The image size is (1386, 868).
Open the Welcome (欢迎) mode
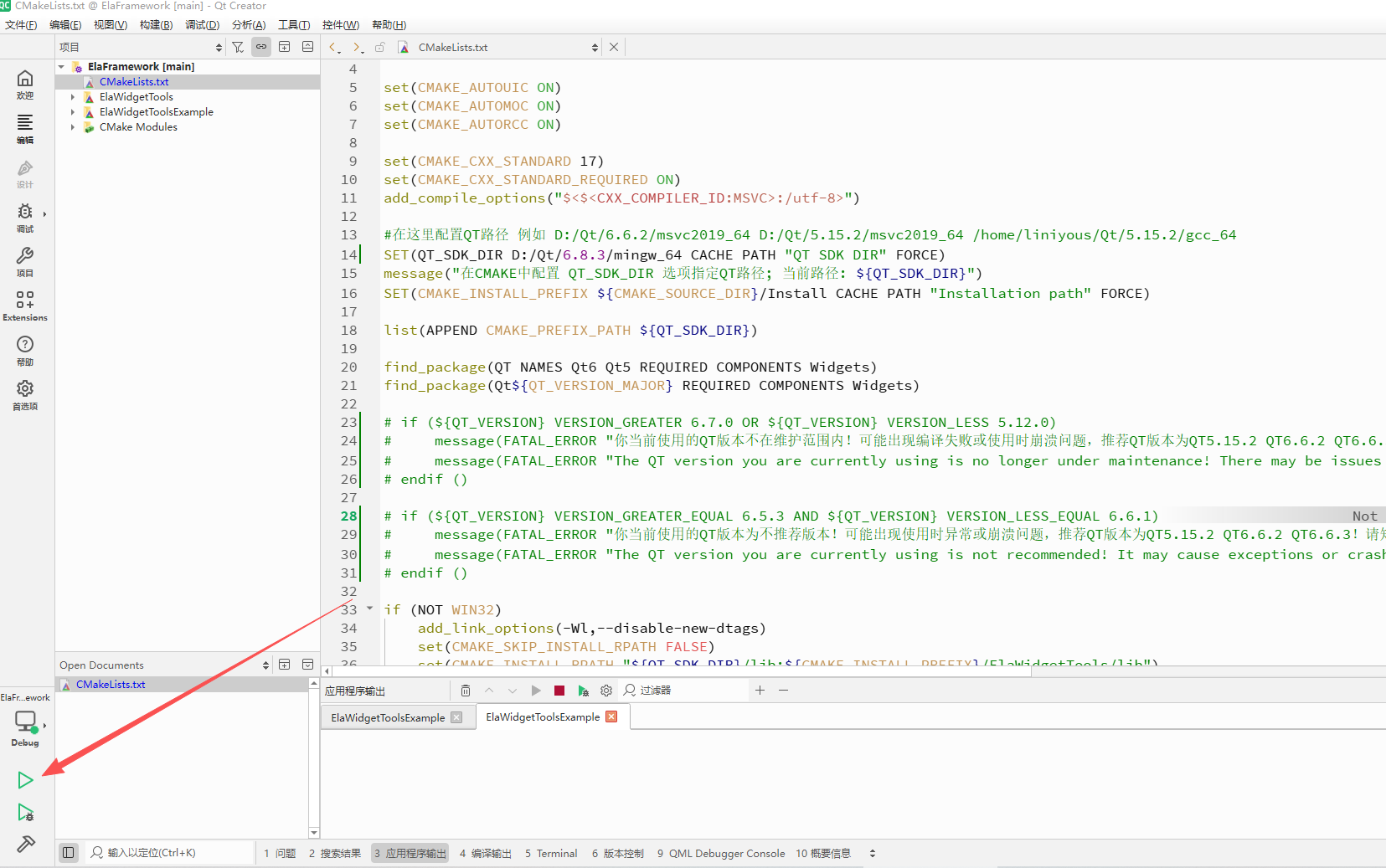click(x=25, y=85)
